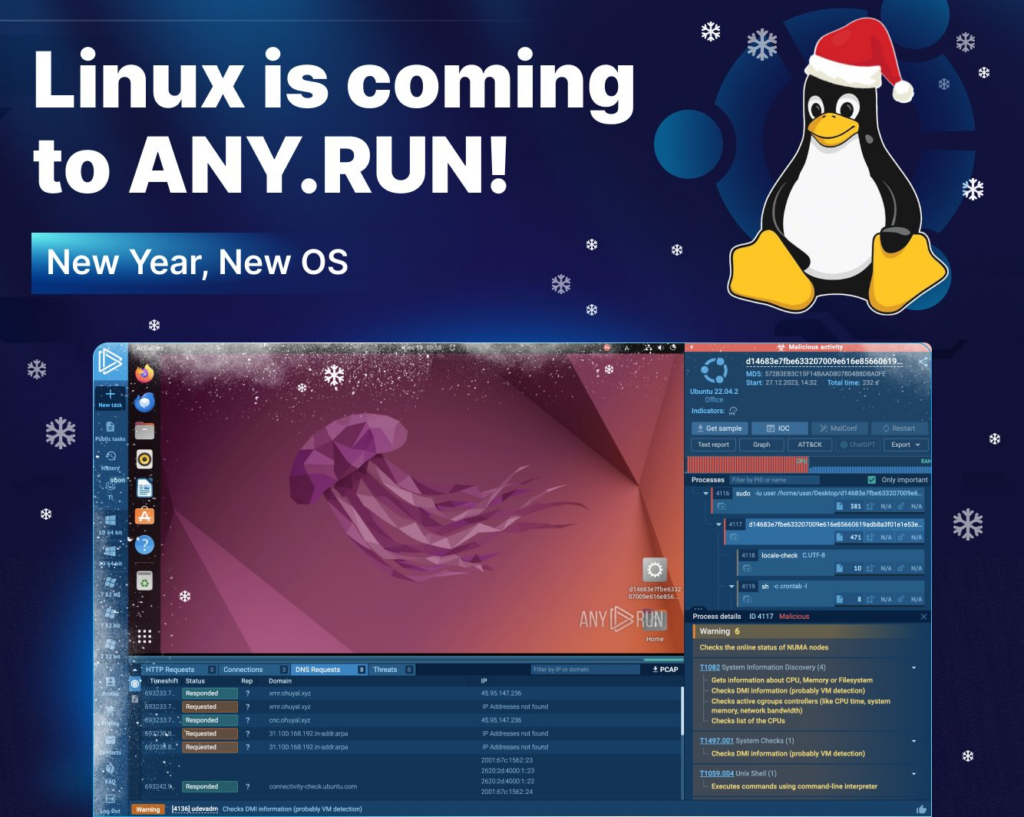Click the Ubuntu 22.04.2 OS logo

(x=714, y=371)
